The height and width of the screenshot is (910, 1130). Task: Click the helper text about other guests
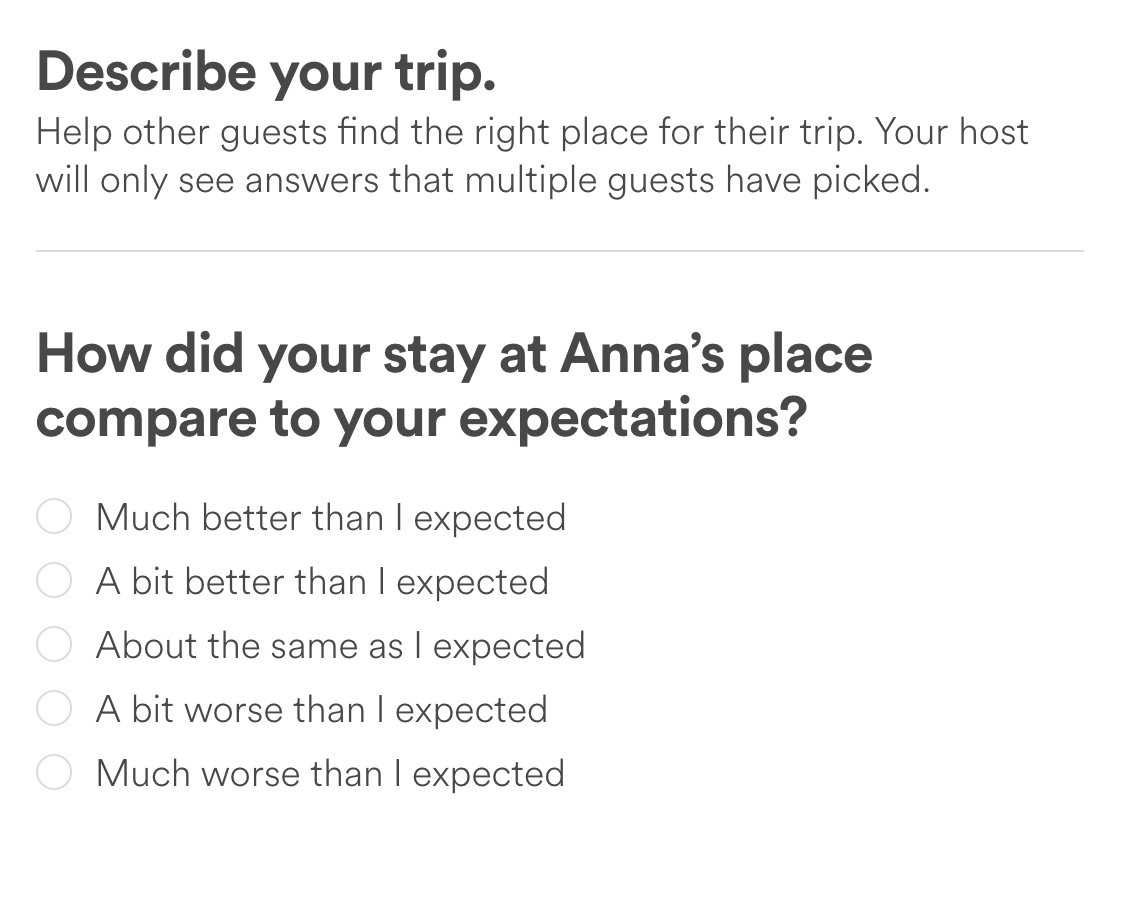(x=533, y=155)
